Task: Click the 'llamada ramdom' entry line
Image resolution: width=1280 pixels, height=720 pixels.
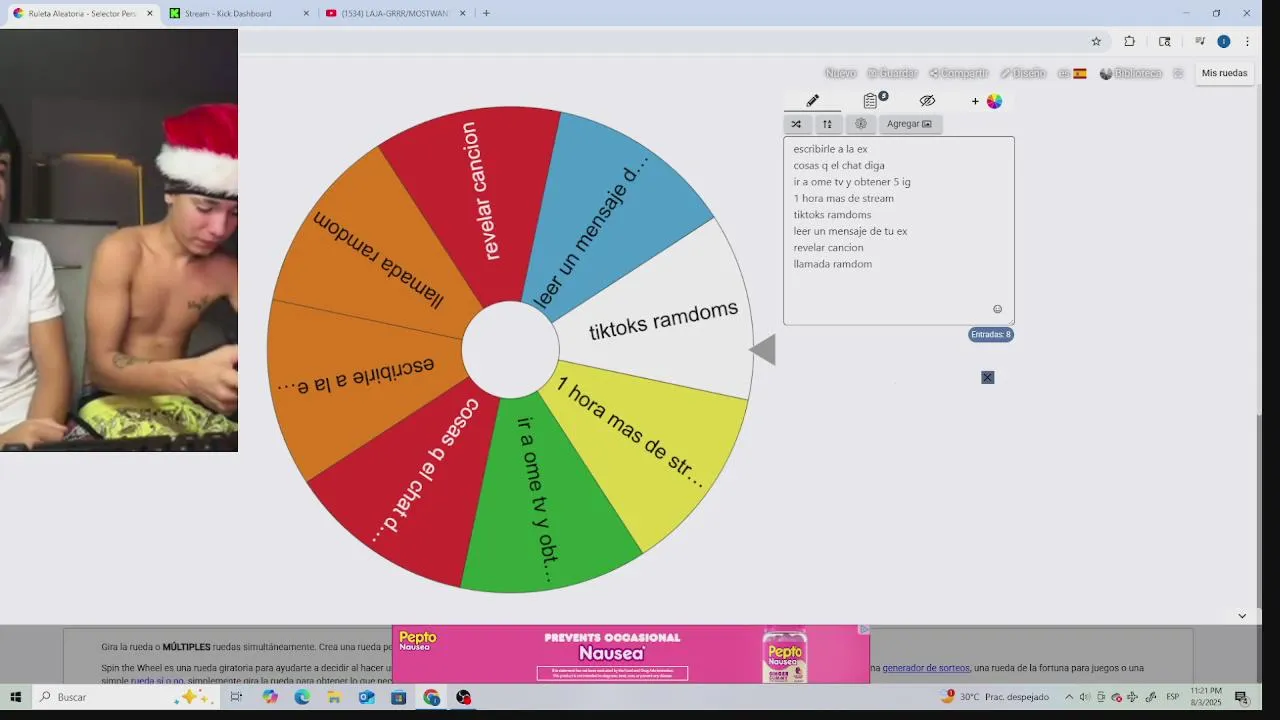Action: click(x=832, y=264)
